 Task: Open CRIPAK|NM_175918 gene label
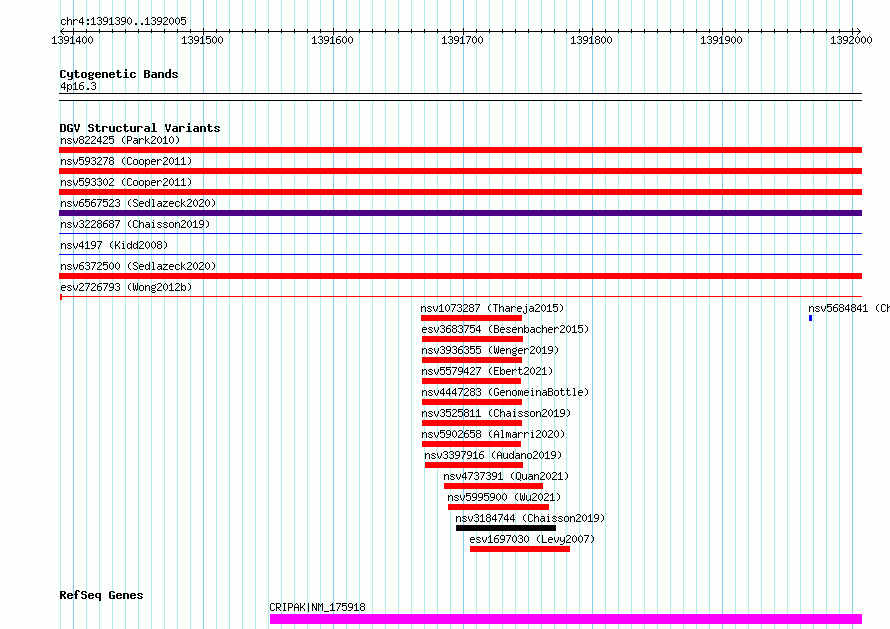coord(317,607)
